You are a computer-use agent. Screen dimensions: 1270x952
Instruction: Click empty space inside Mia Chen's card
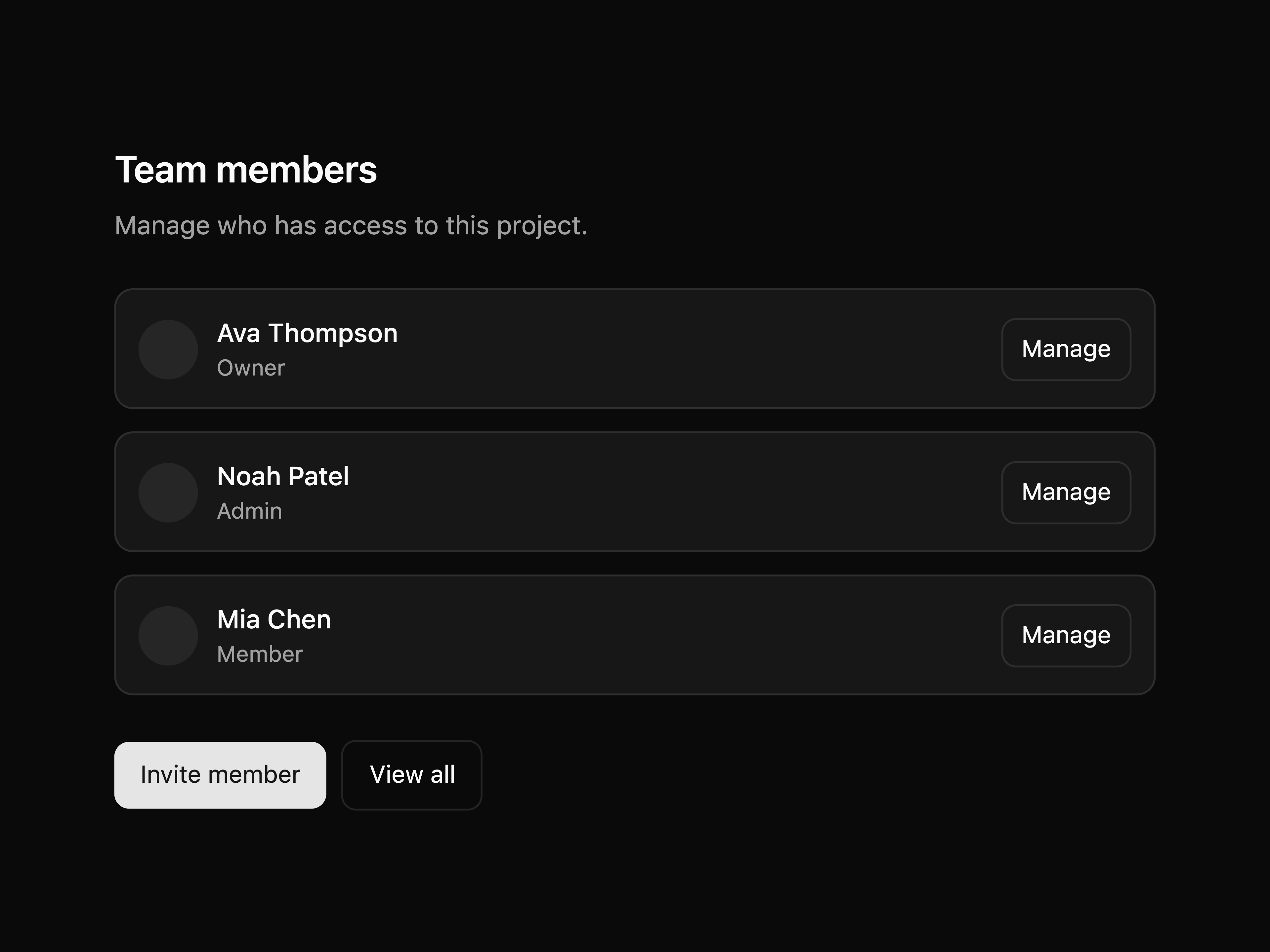click(x=689, y=636)
